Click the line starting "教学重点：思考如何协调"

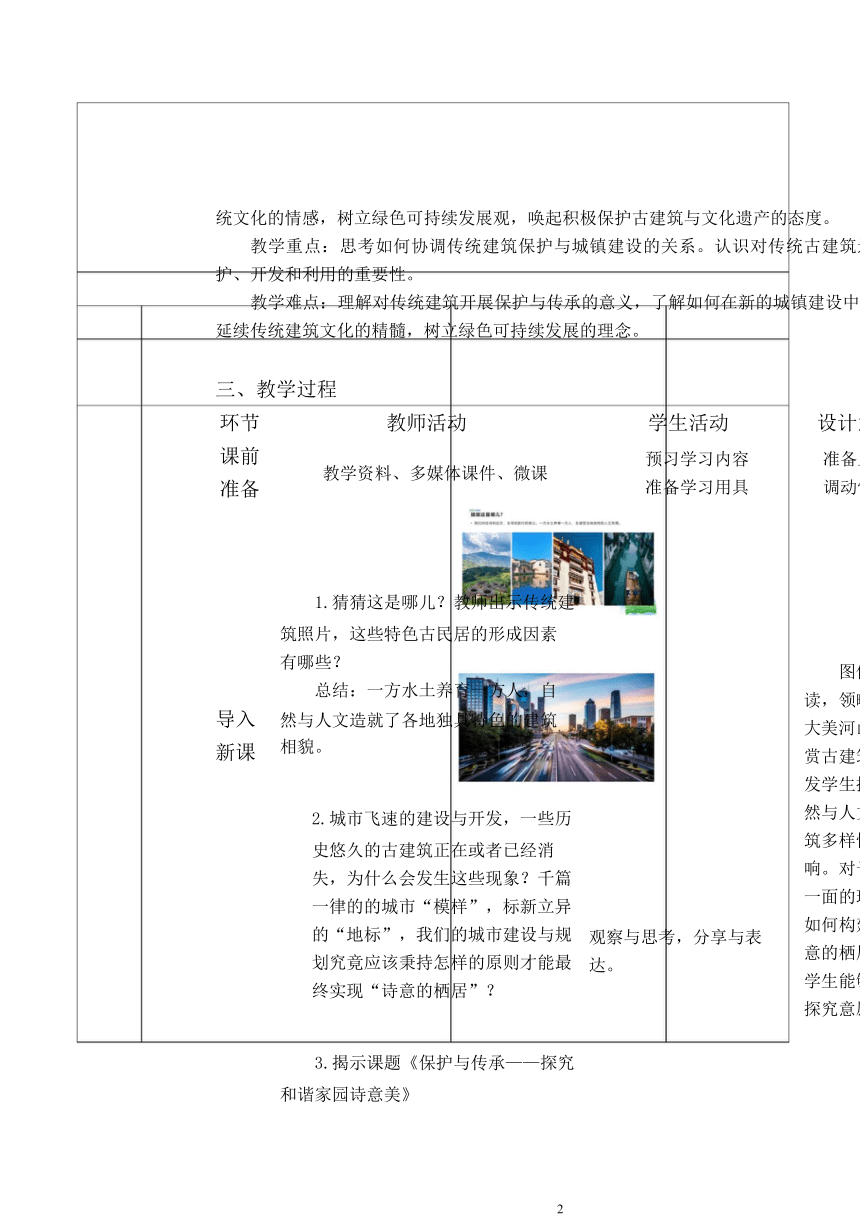(x=555, y=246)
